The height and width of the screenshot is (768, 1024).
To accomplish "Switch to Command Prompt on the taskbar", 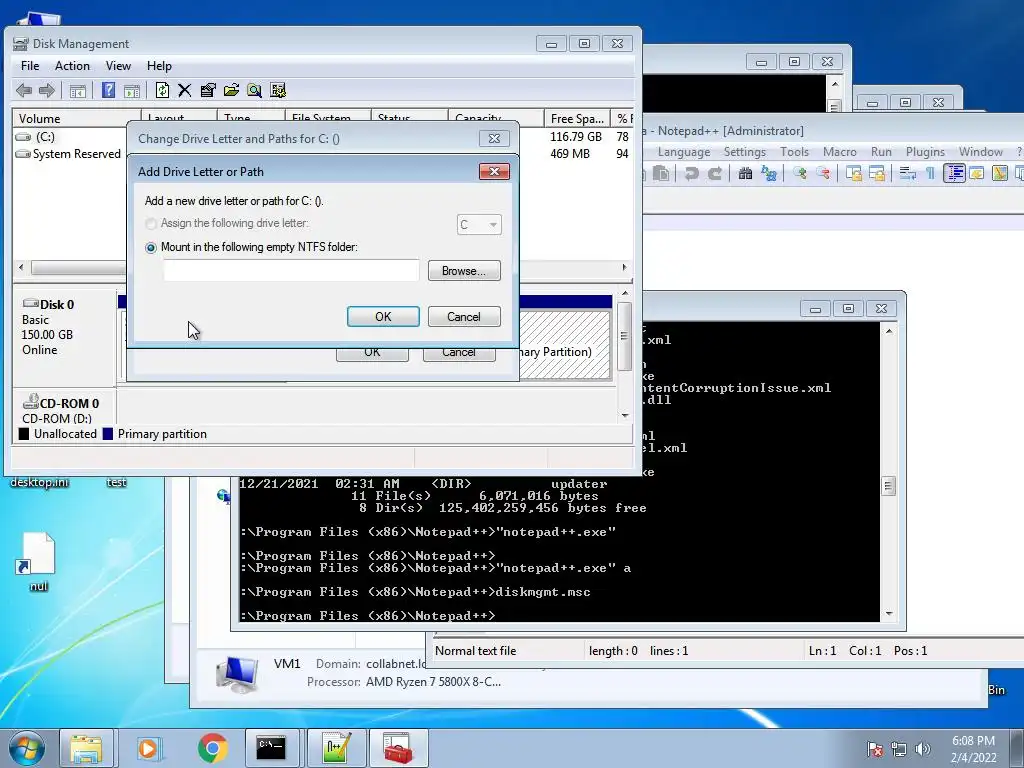I will (x=272, y=748).
